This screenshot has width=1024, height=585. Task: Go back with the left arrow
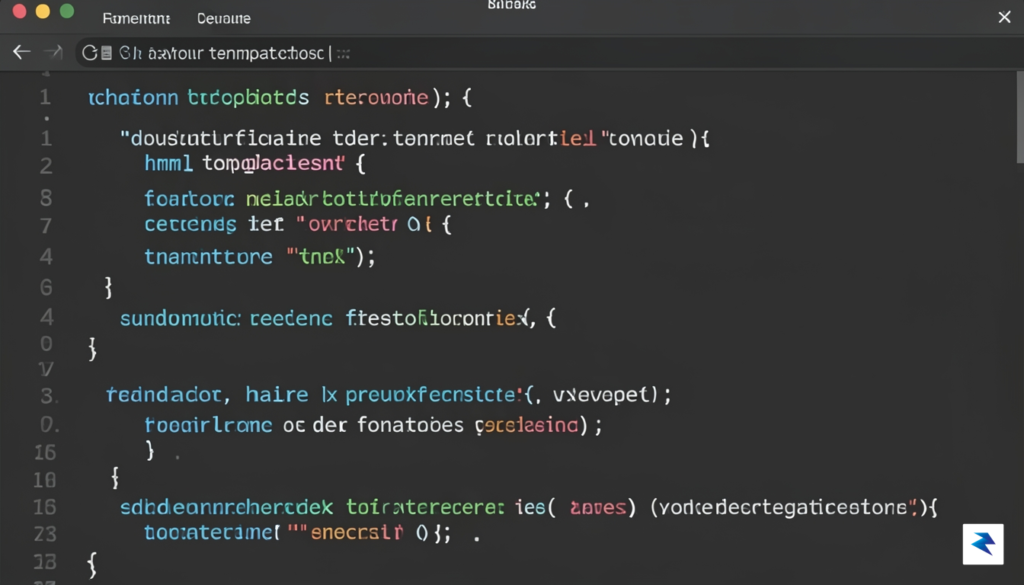point(22,52)
